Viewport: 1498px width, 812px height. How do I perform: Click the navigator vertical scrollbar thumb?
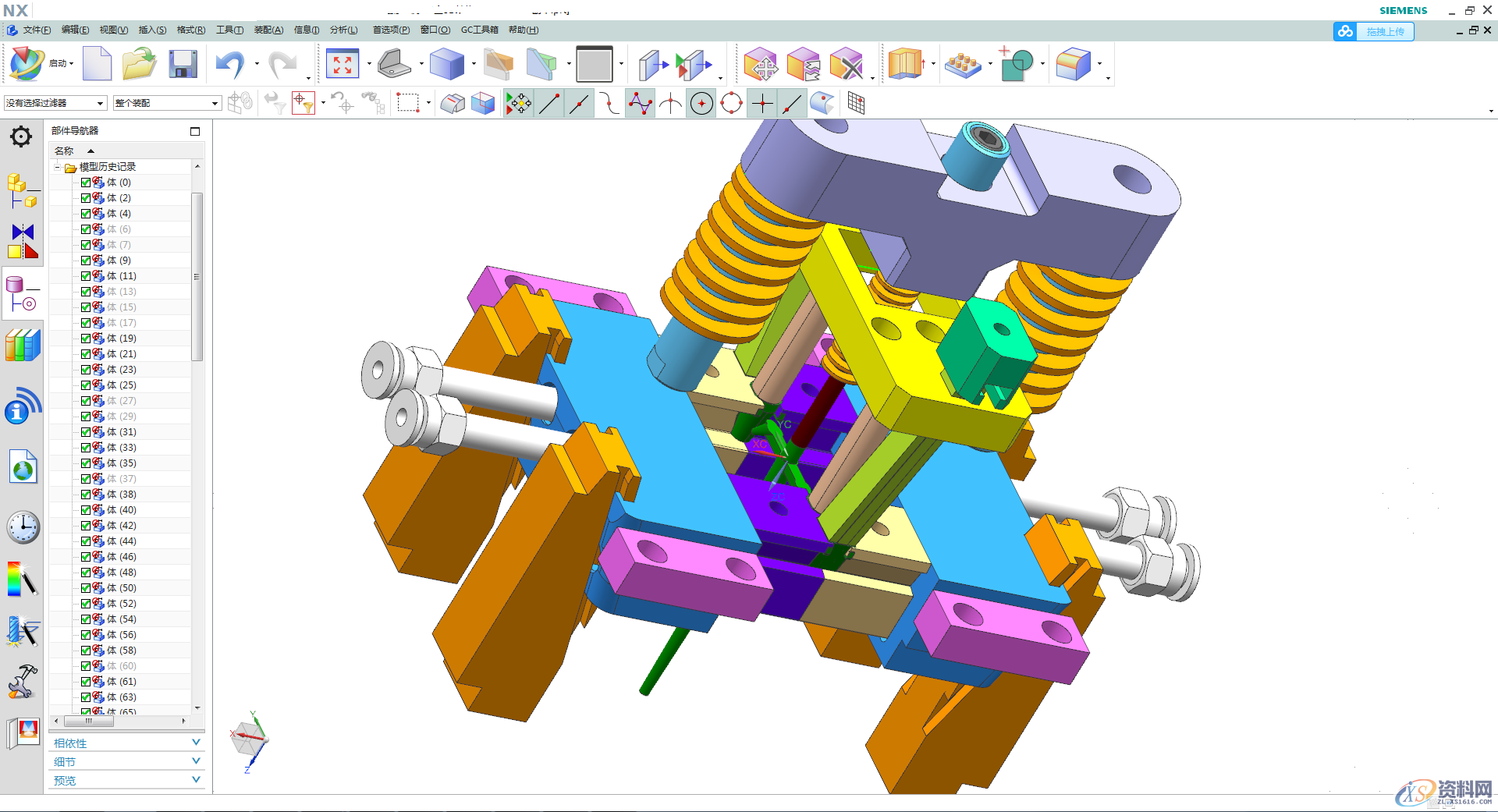pyautogui.click(x=197, y=277)
